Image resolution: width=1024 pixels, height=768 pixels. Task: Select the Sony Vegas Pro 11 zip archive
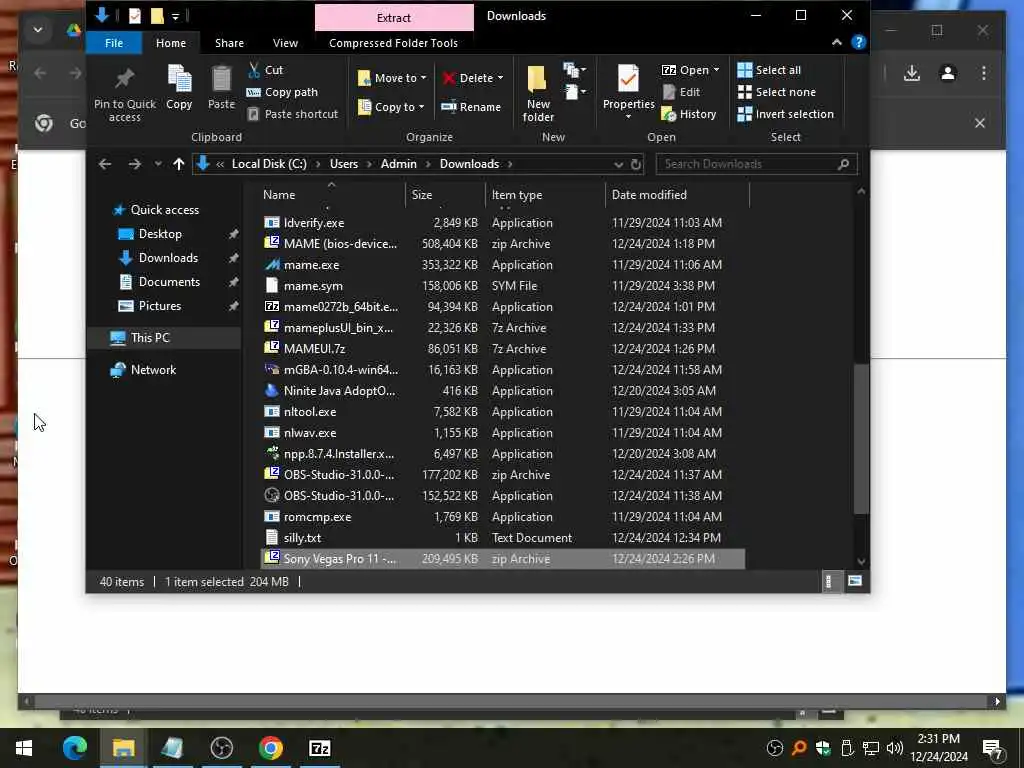[503, 558]
